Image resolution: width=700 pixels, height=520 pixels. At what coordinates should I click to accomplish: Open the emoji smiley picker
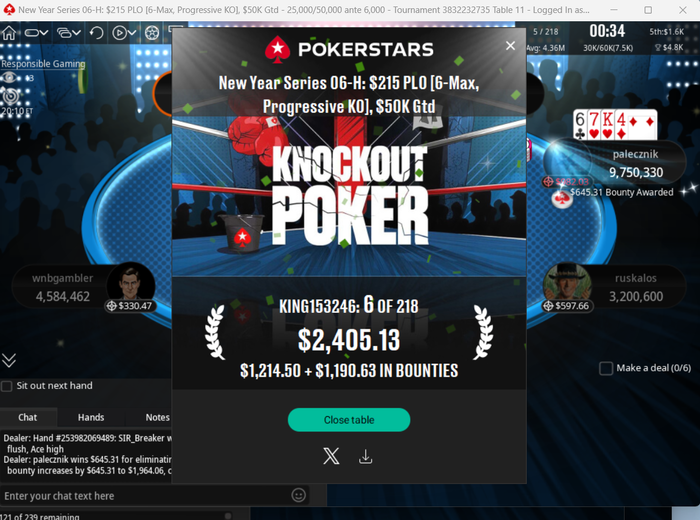point(298,495)
